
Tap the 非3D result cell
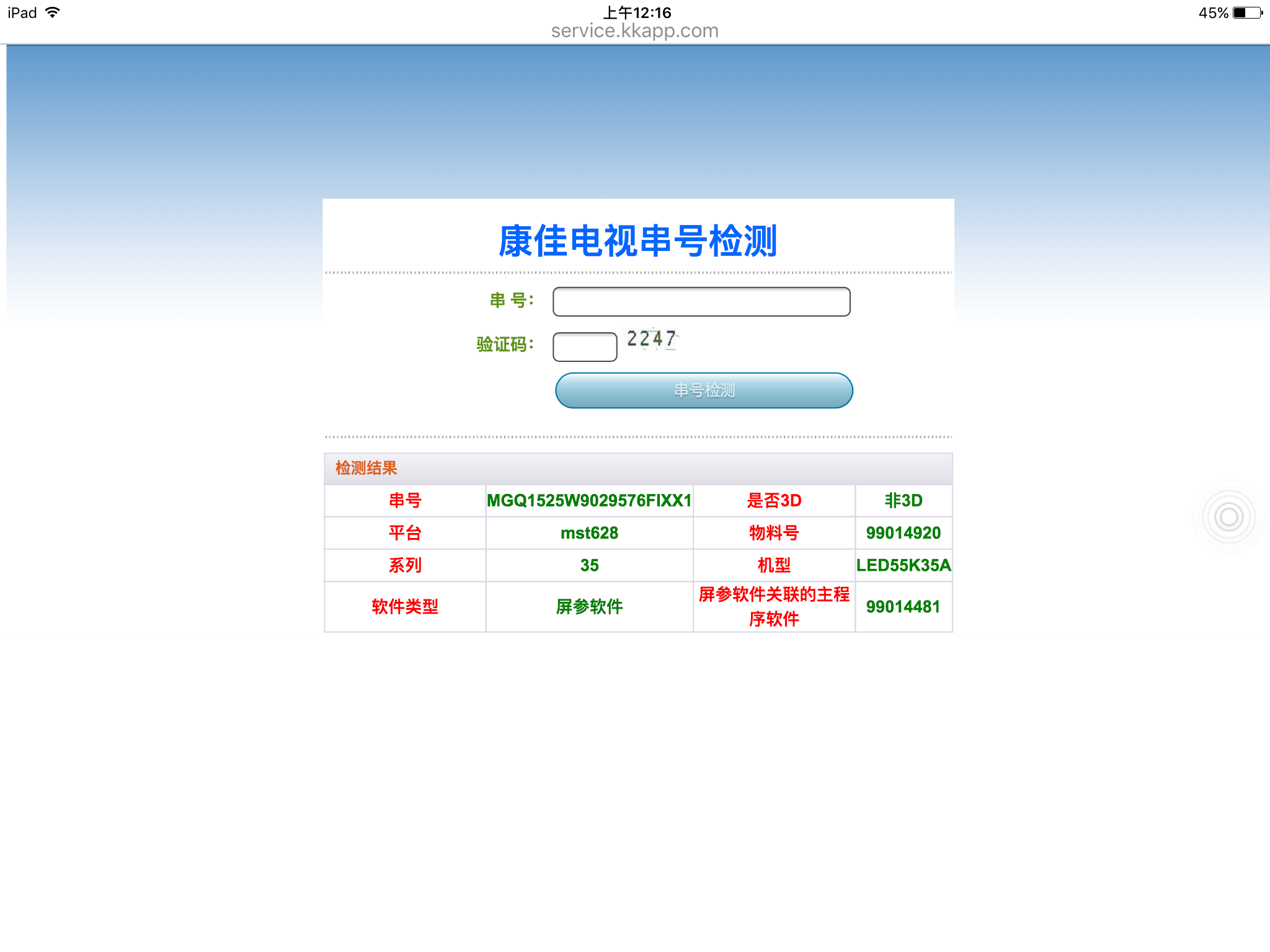(904, 501)
